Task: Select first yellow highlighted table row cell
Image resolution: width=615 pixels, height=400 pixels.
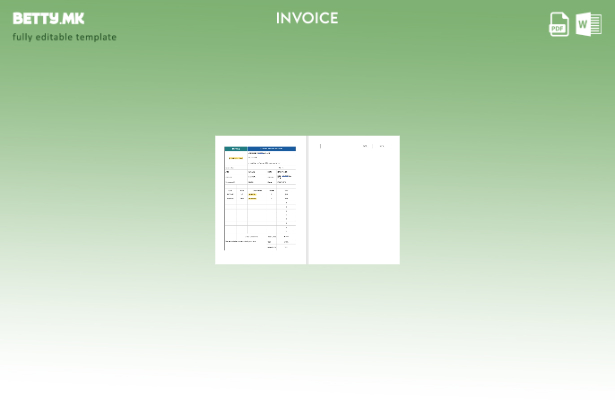Action: 252,194
